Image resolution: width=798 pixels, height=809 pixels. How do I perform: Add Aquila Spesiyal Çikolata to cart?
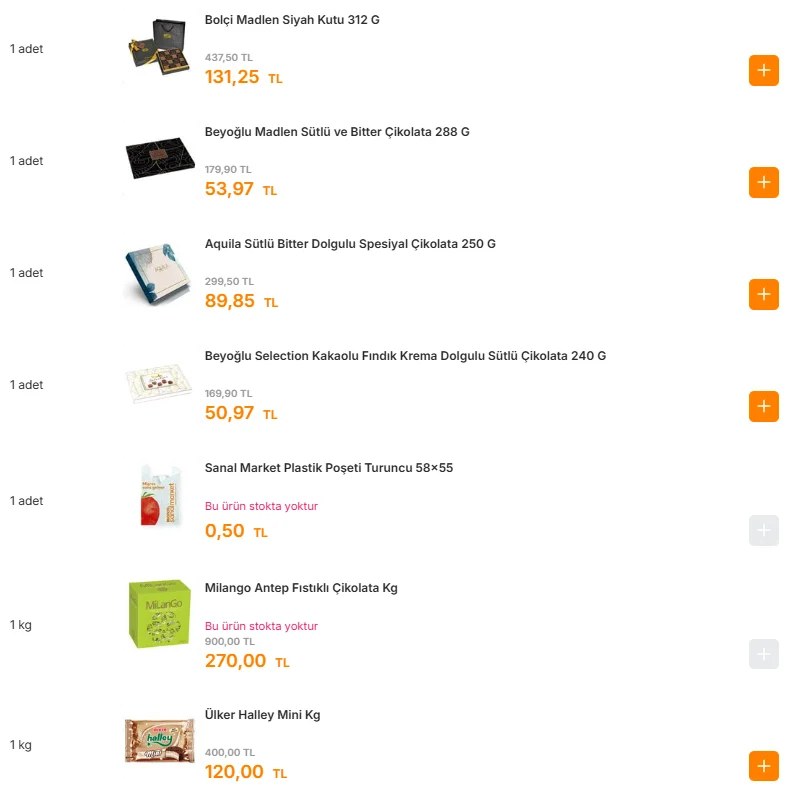763,295
